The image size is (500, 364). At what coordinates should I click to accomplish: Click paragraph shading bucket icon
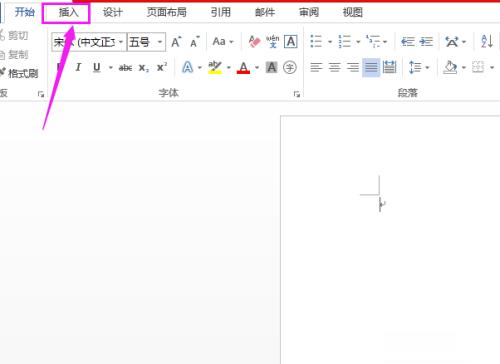coord(450,68)
